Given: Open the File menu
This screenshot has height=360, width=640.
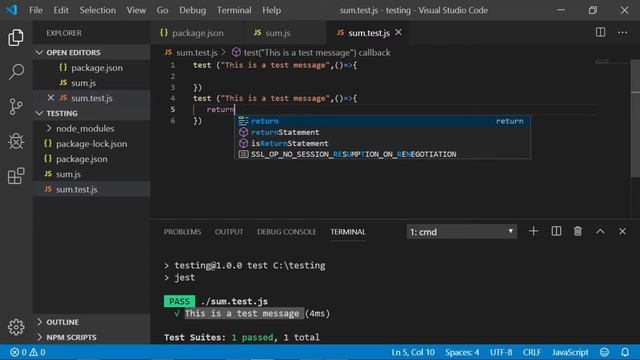Looking at the screenshot, I should [36, 10].
